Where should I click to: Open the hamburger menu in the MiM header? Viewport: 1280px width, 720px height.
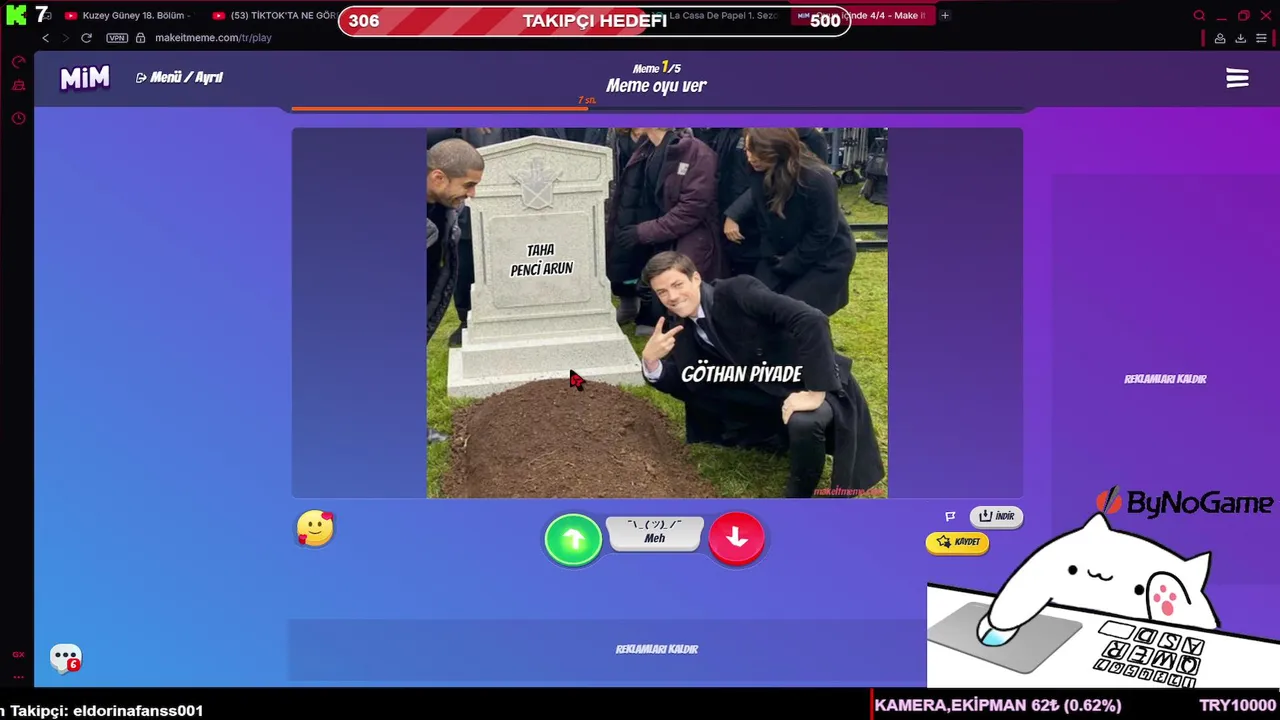coord(1237,78)
